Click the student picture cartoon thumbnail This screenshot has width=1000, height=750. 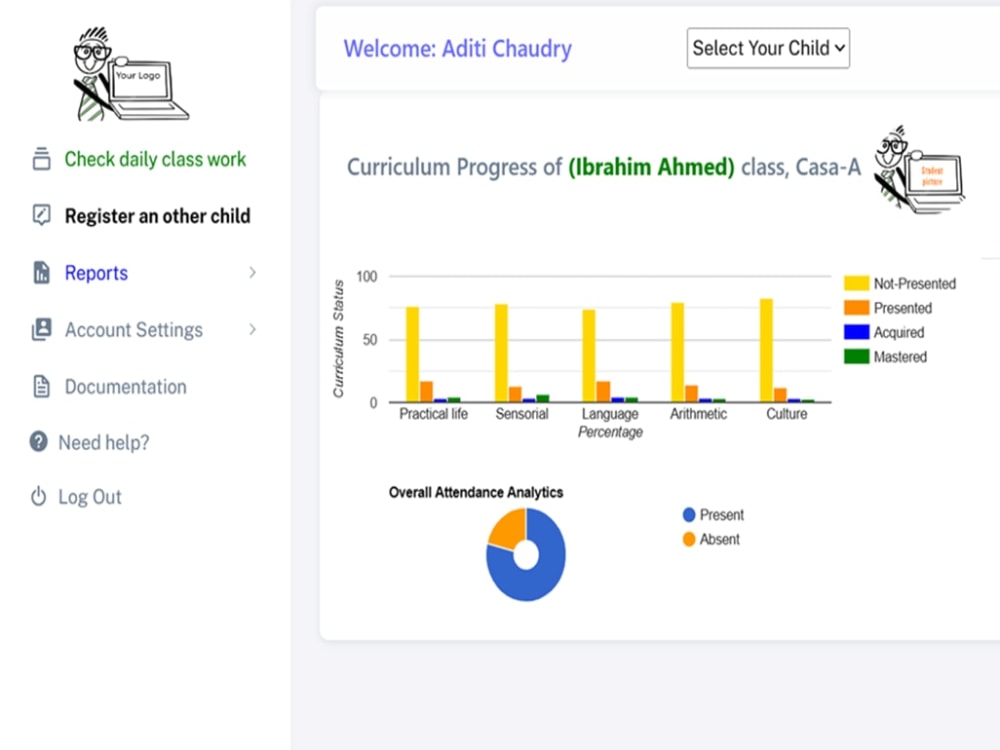(919, 169)
